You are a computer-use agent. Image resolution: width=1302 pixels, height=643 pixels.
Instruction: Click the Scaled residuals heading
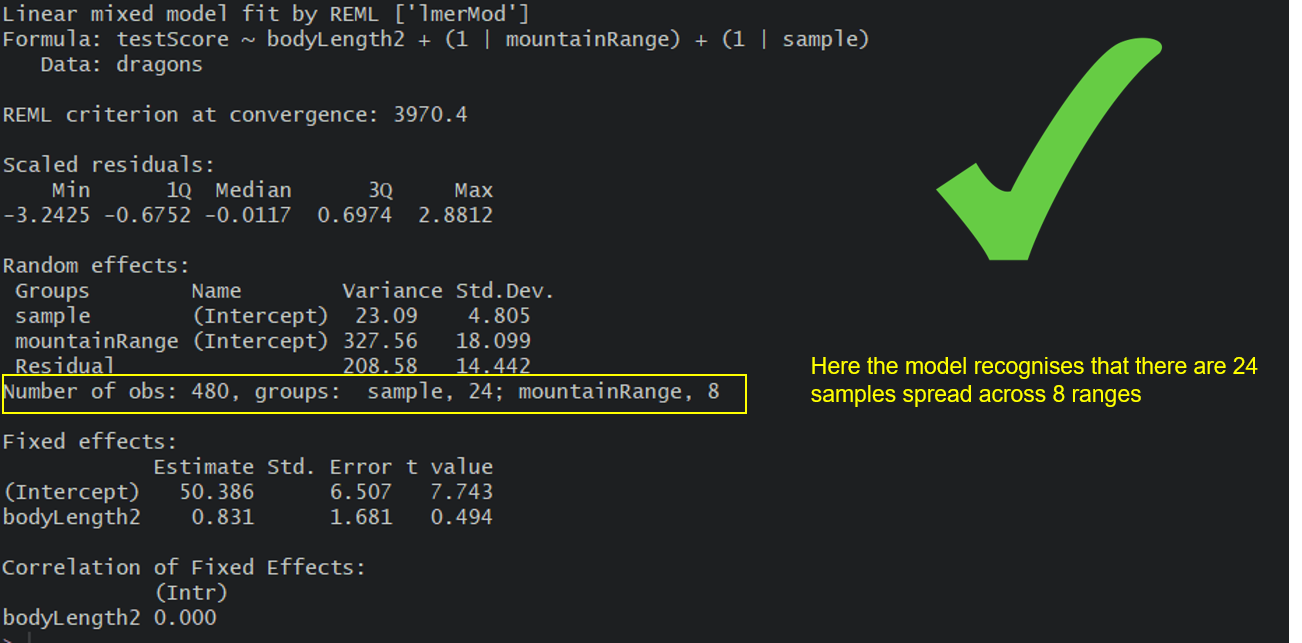point(109,166)
